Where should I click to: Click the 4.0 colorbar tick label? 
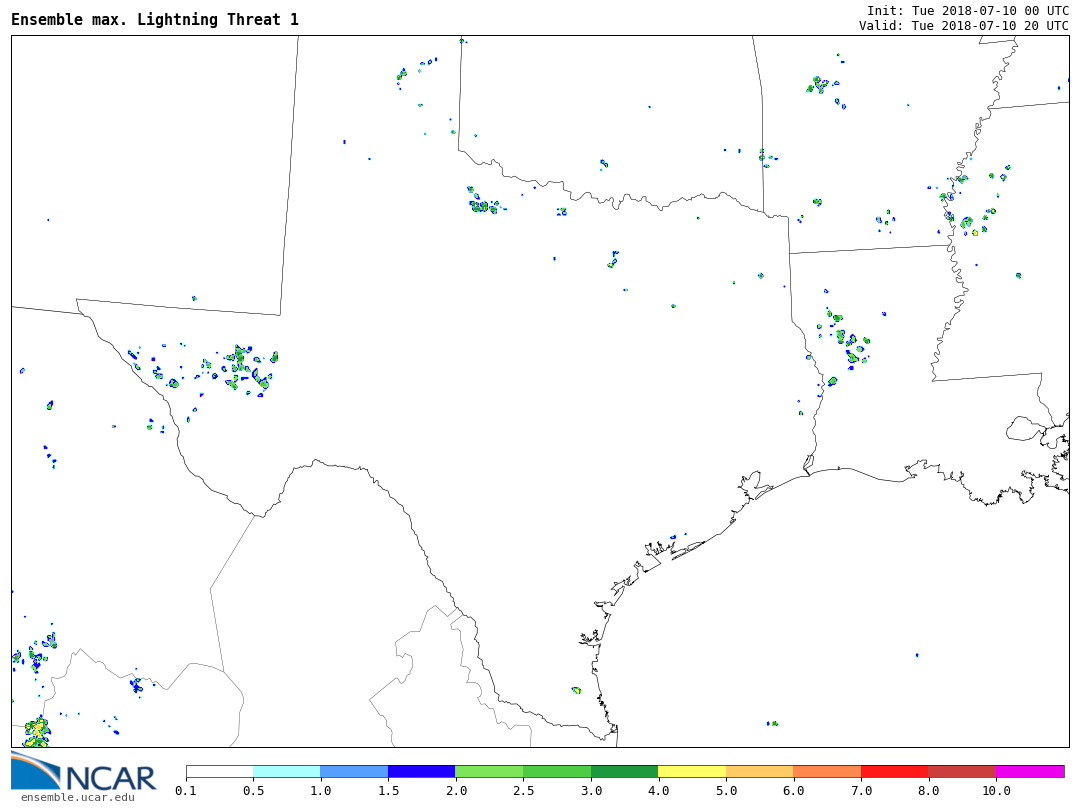pos(658,791)
